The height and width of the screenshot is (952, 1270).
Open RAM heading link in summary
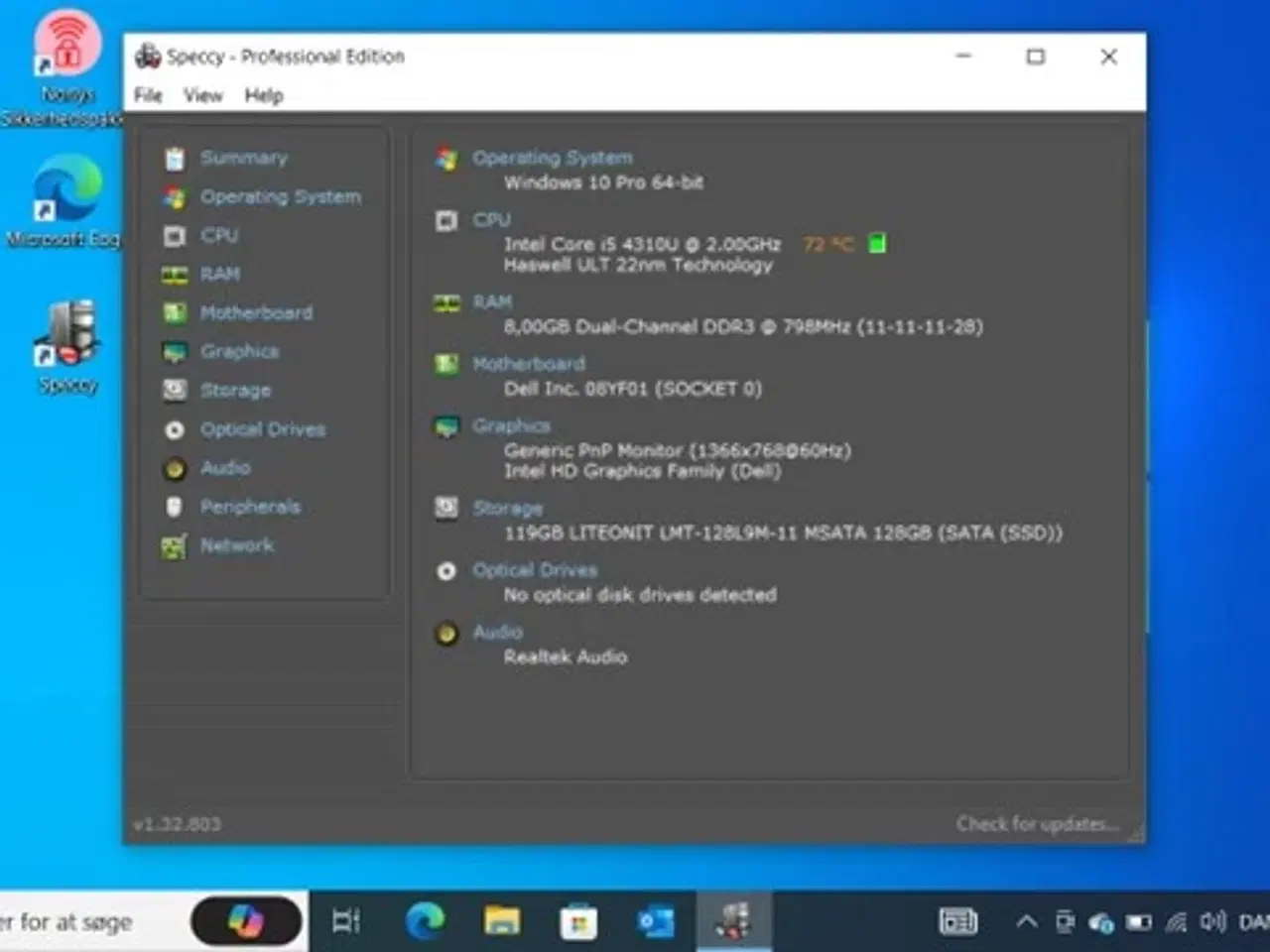click(492, 301)
